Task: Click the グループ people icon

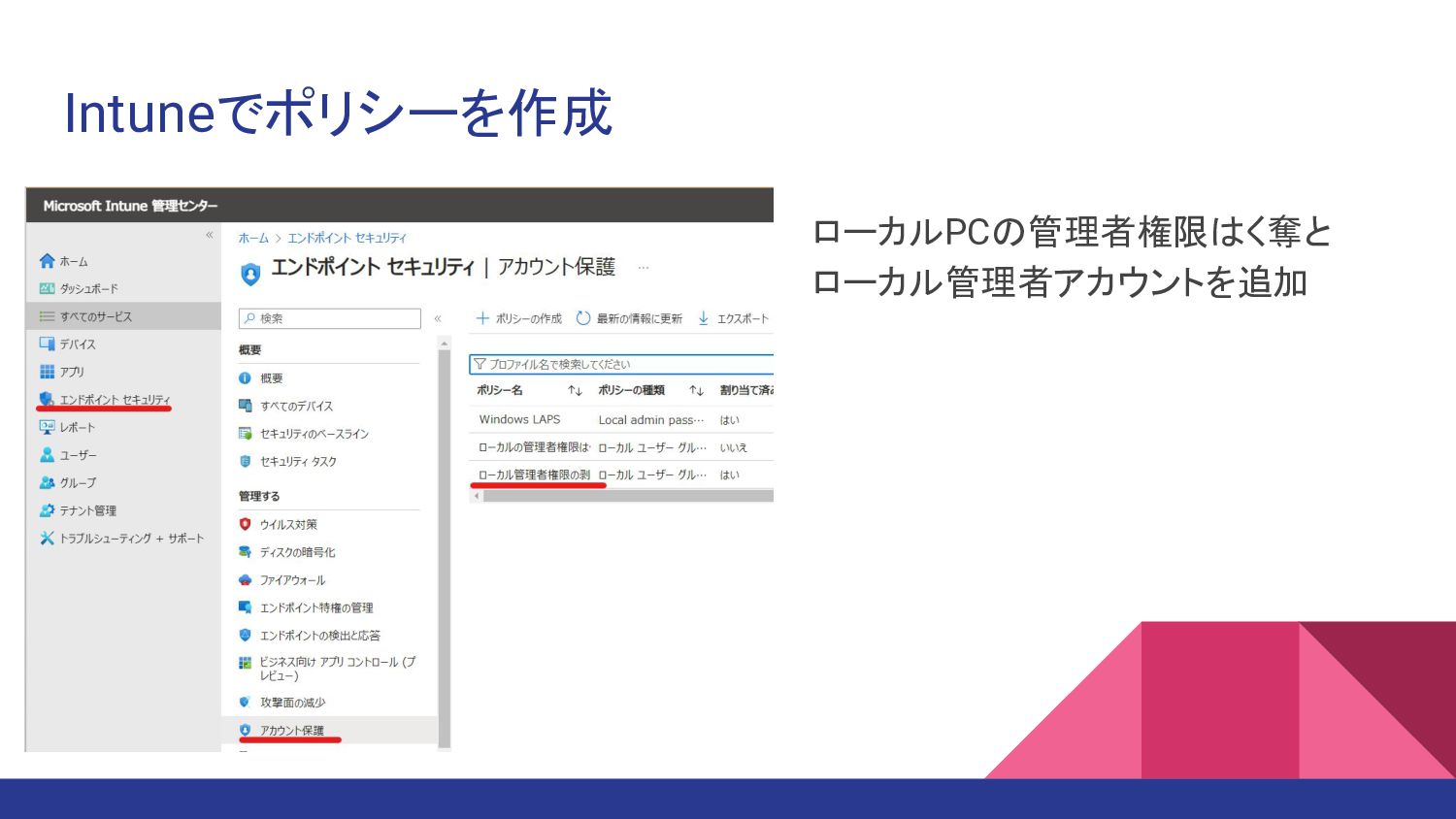Action: [x=47, y=482]
